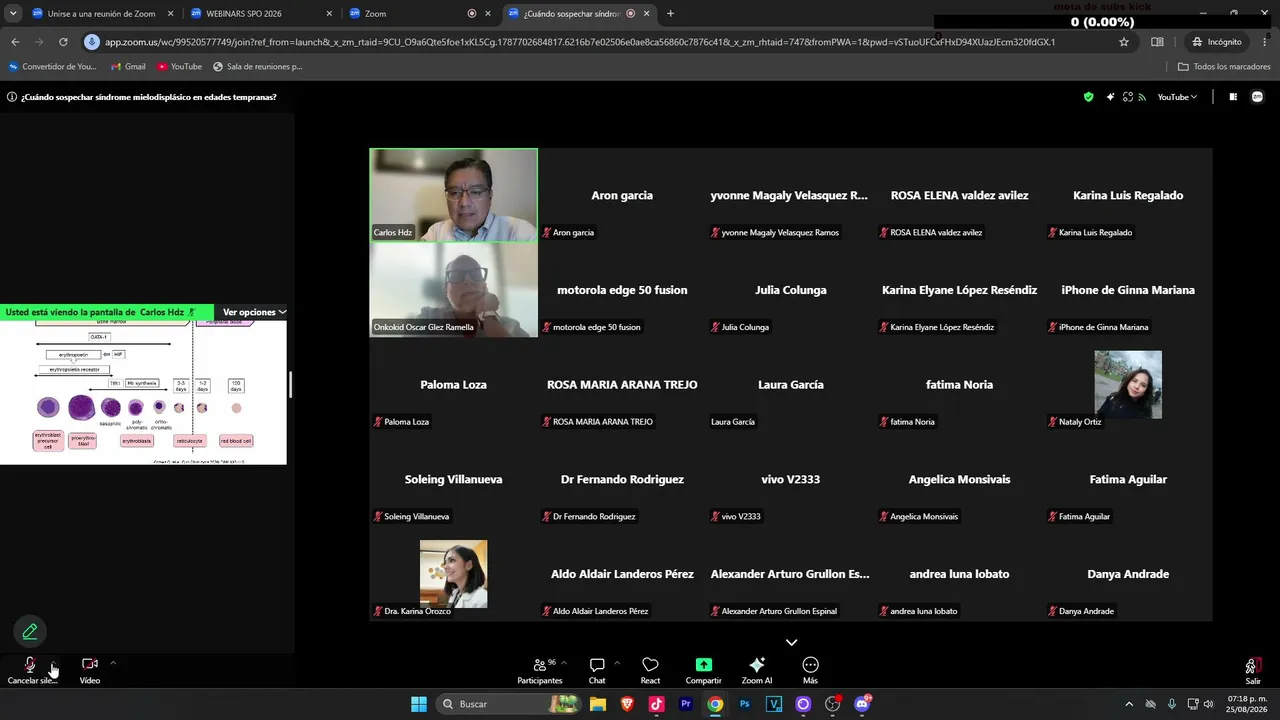Bookmark this page with star icon
This screenshot has width=1280, height=720.
pos(1124,42)
